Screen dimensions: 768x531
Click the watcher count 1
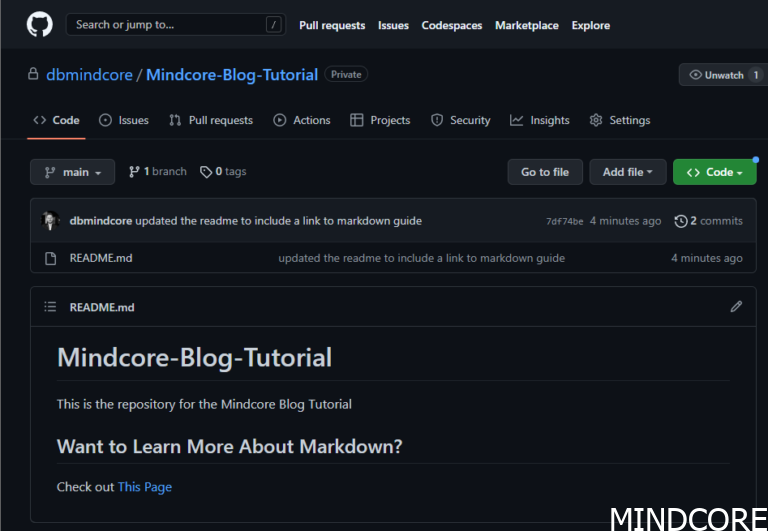[756, 75]
